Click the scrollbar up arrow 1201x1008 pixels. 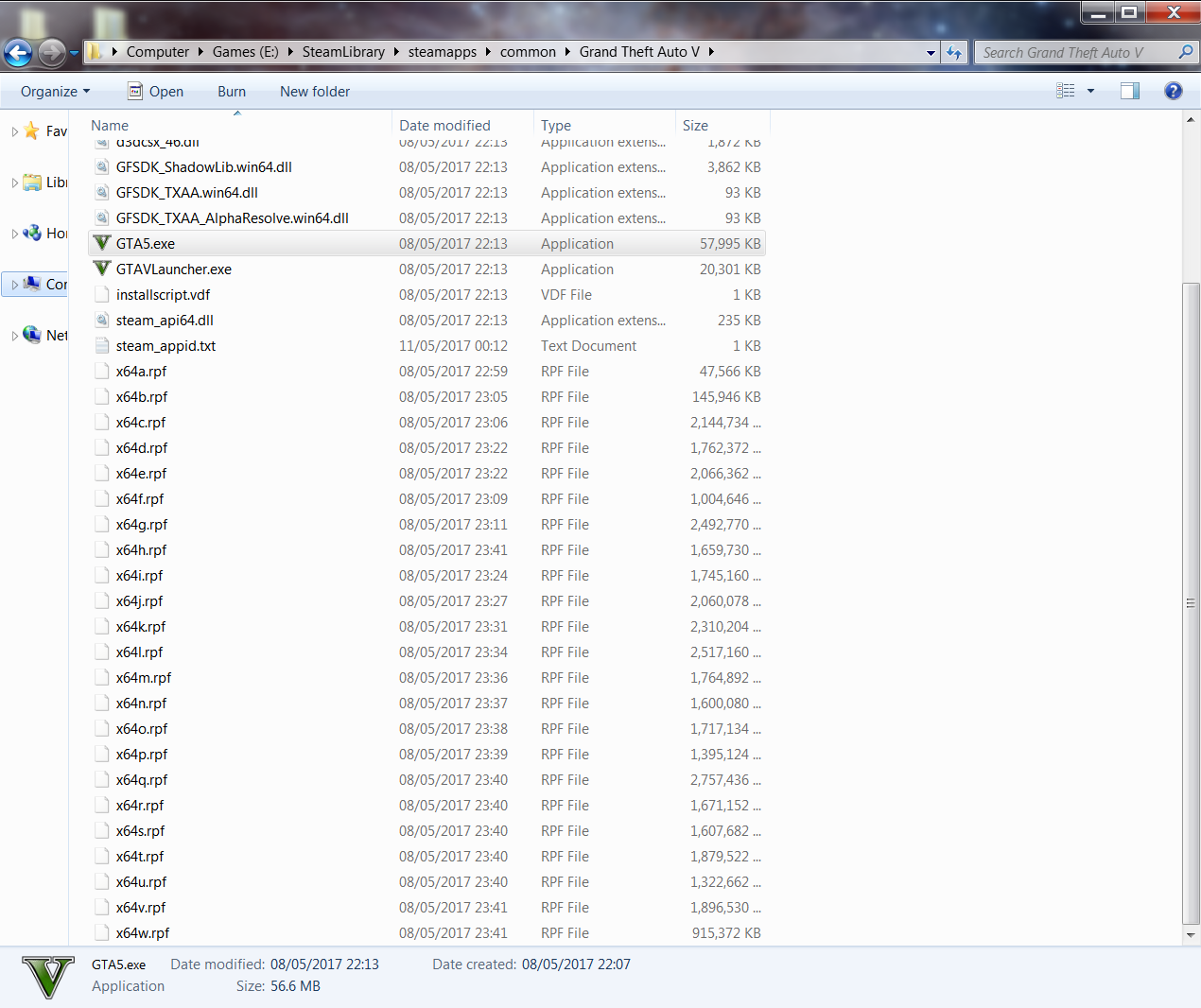click(x=1191, y=119)
